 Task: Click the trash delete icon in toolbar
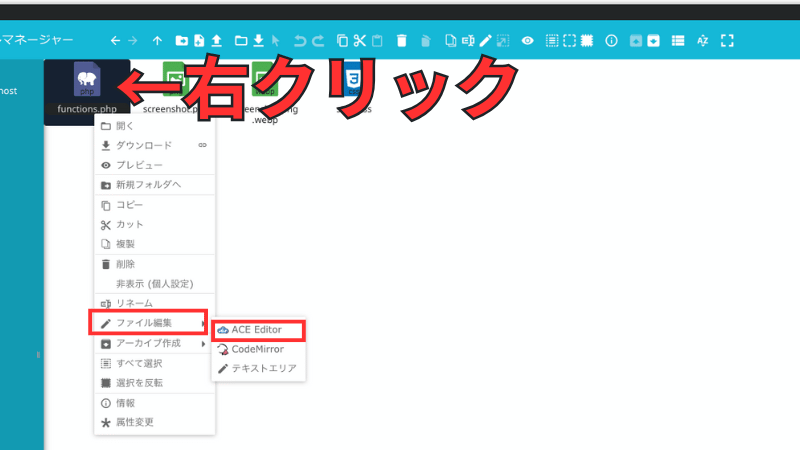(x=401, y=41)
